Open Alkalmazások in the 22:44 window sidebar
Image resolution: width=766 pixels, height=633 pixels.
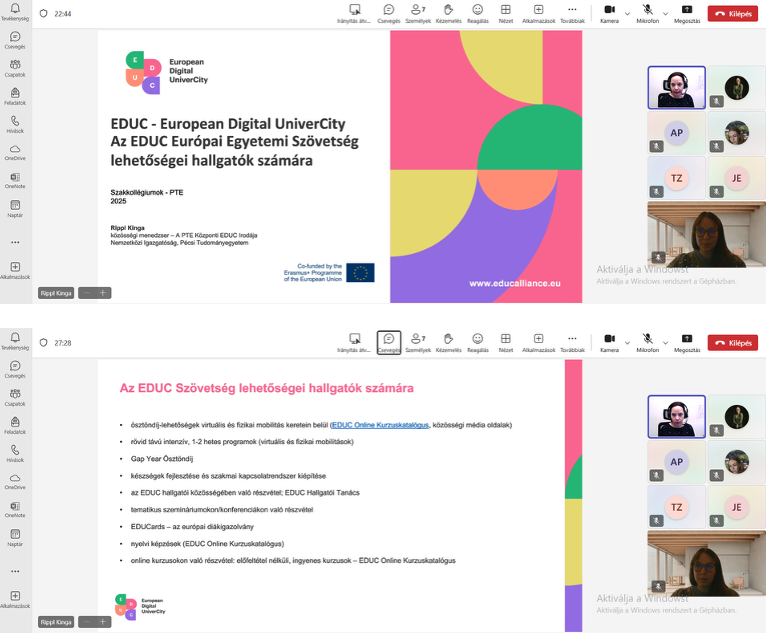click(15, 270)
